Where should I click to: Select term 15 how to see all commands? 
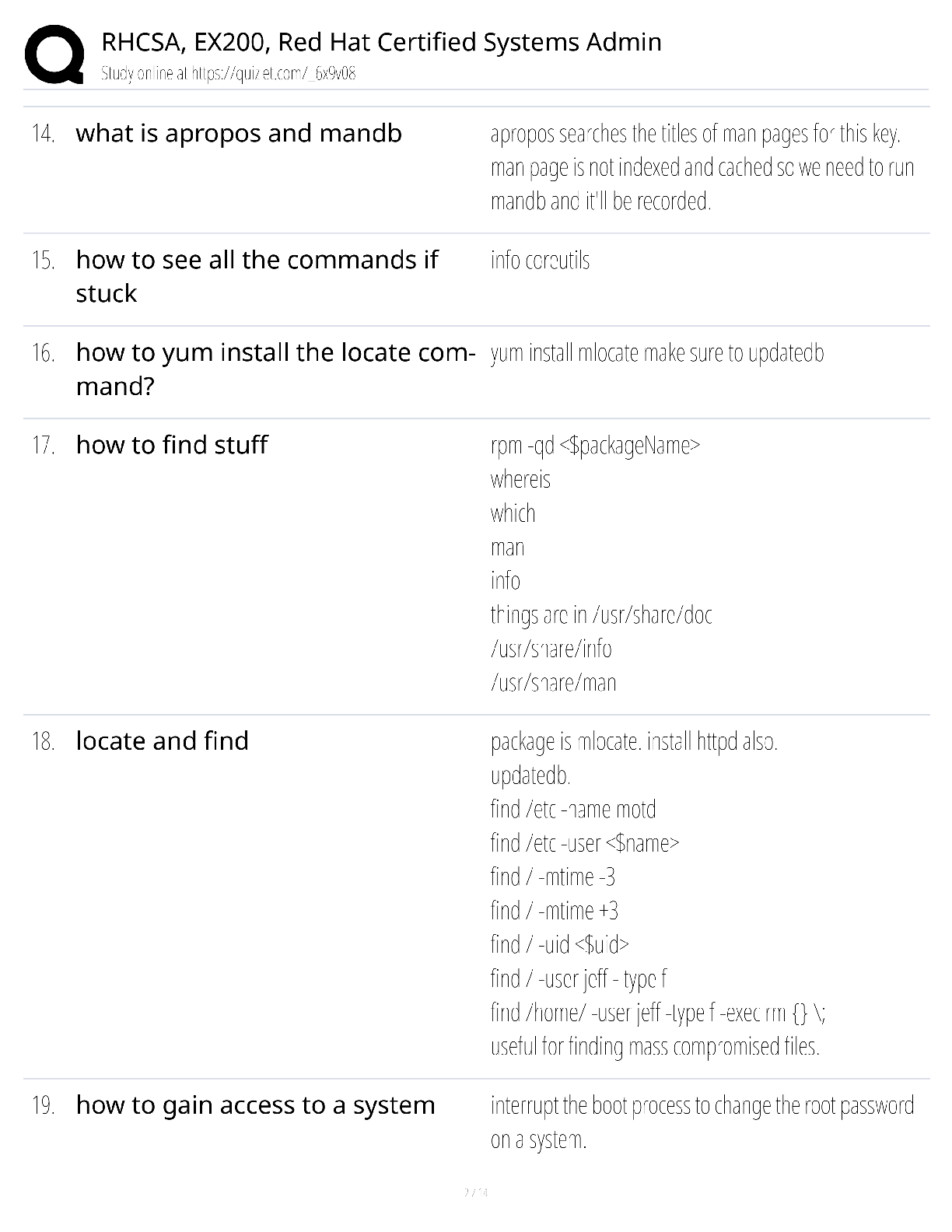[257, 276]
